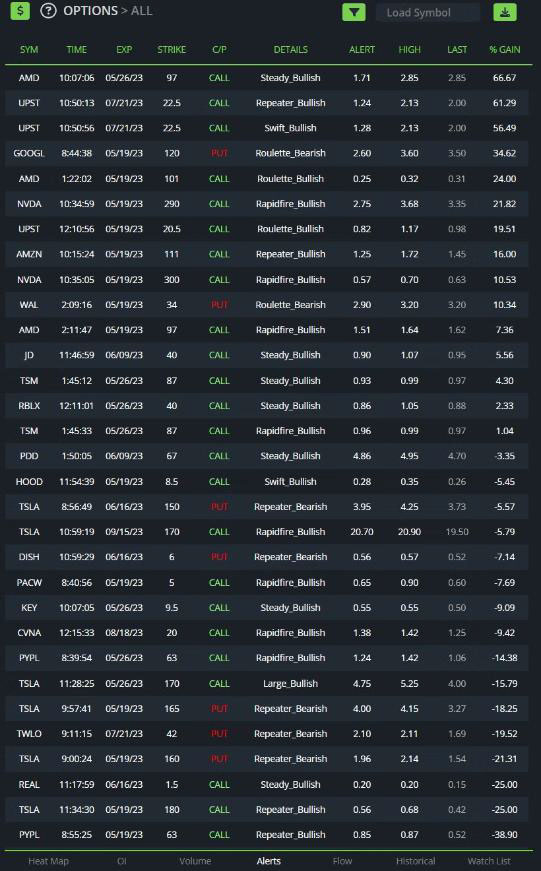The height and width of the screenshot is (871, 541).
Task: Click -21.31 gain in TSLA 160 row
Action: tap(504, 759)
